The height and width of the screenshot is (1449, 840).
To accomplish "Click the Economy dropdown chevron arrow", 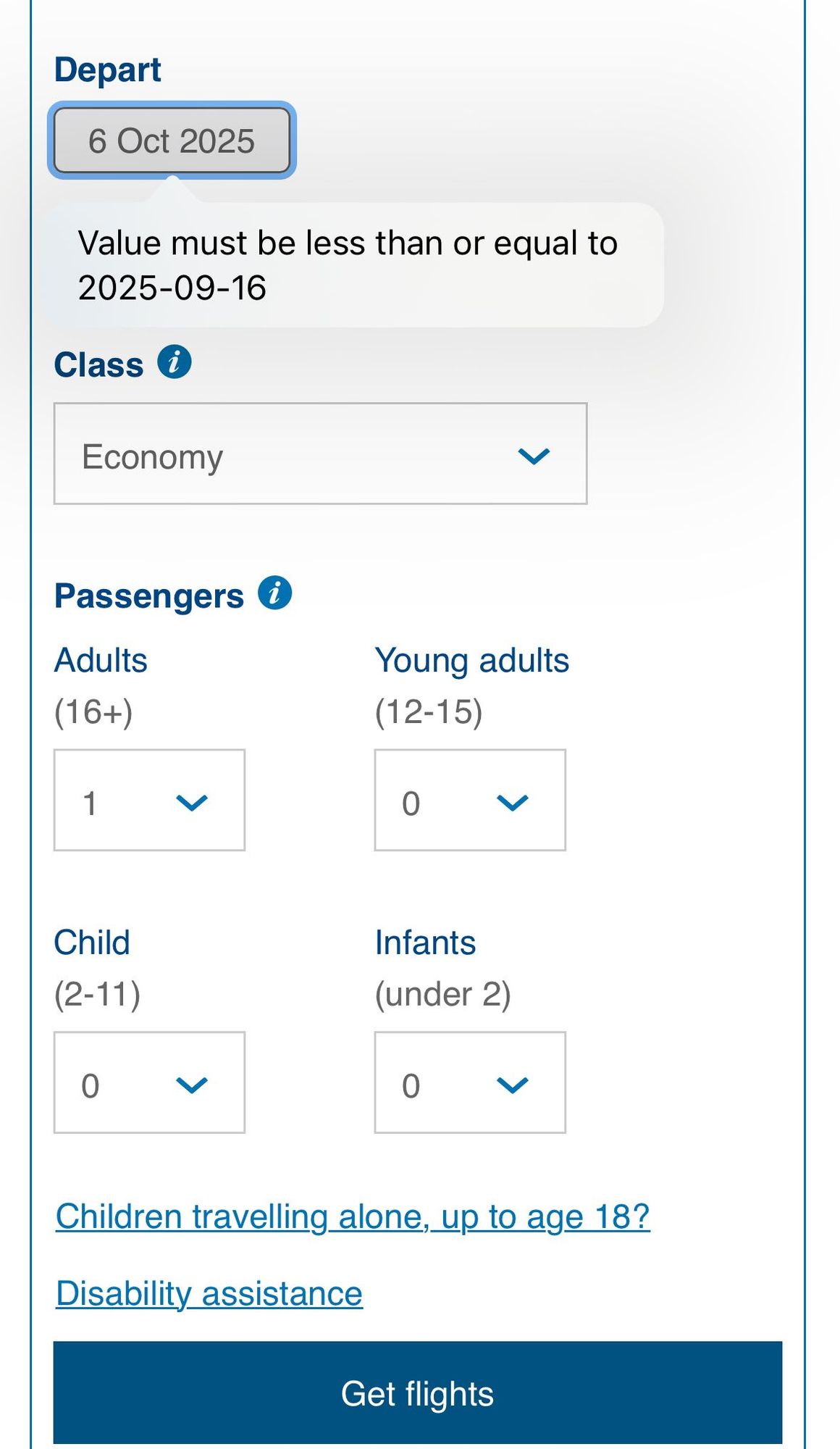I will [x=534, y=456].
